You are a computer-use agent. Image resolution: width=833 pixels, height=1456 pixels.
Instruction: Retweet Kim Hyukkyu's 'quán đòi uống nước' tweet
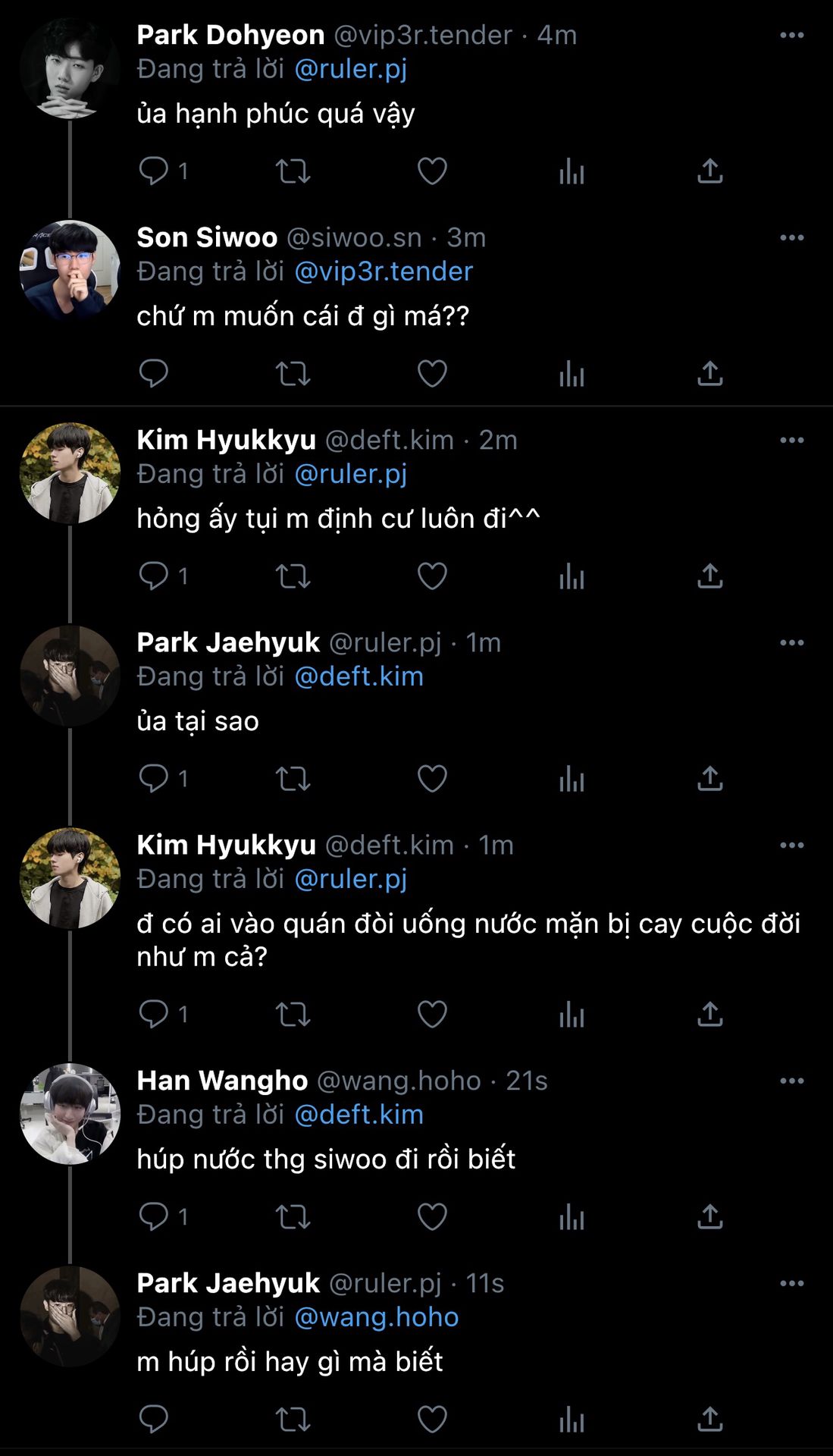(293, 1014)
